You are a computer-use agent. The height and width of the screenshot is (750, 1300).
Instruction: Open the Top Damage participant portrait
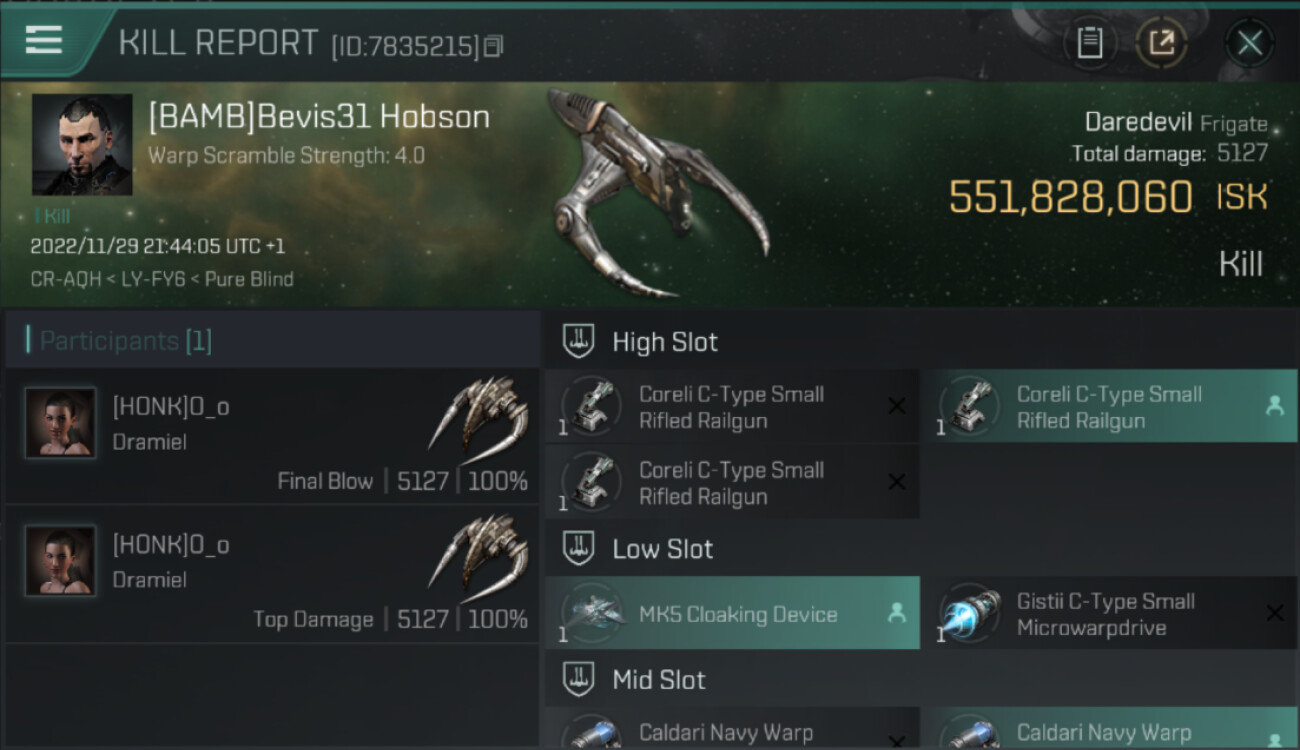tap(60, 561)
